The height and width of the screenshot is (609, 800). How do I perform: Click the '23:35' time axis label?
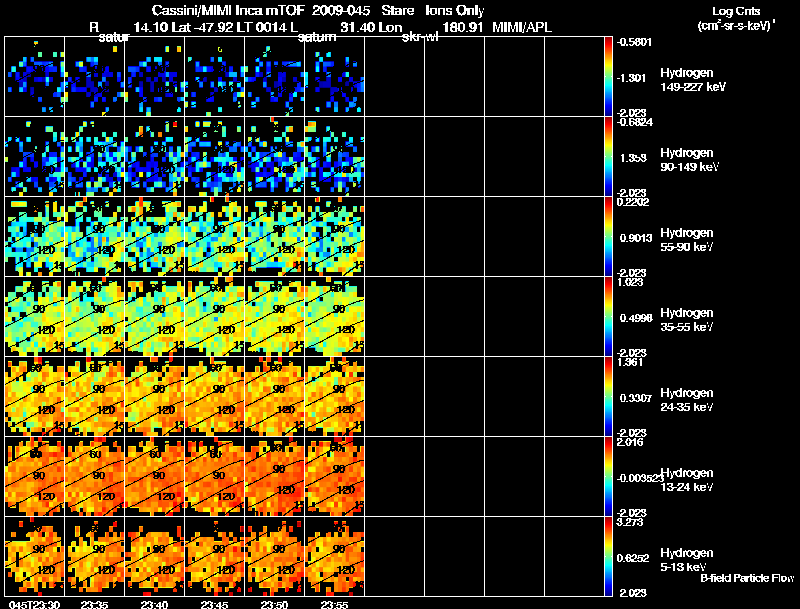94,605
